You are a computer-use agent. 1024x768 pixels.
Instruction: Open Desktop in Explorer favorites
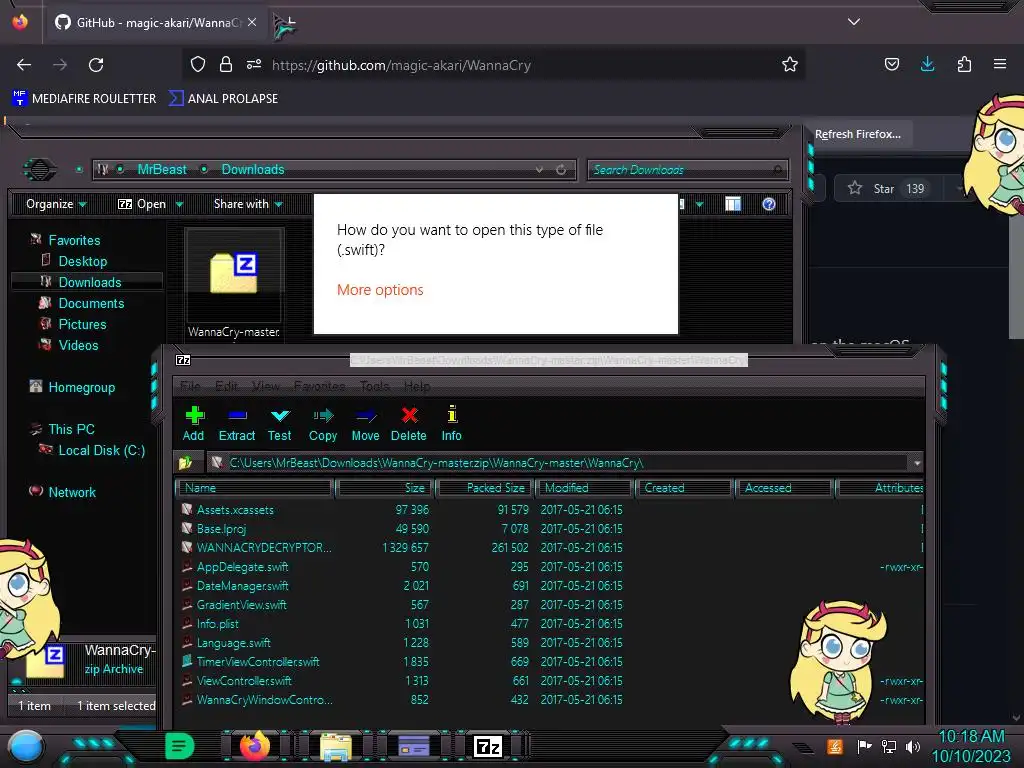[82, 261]
